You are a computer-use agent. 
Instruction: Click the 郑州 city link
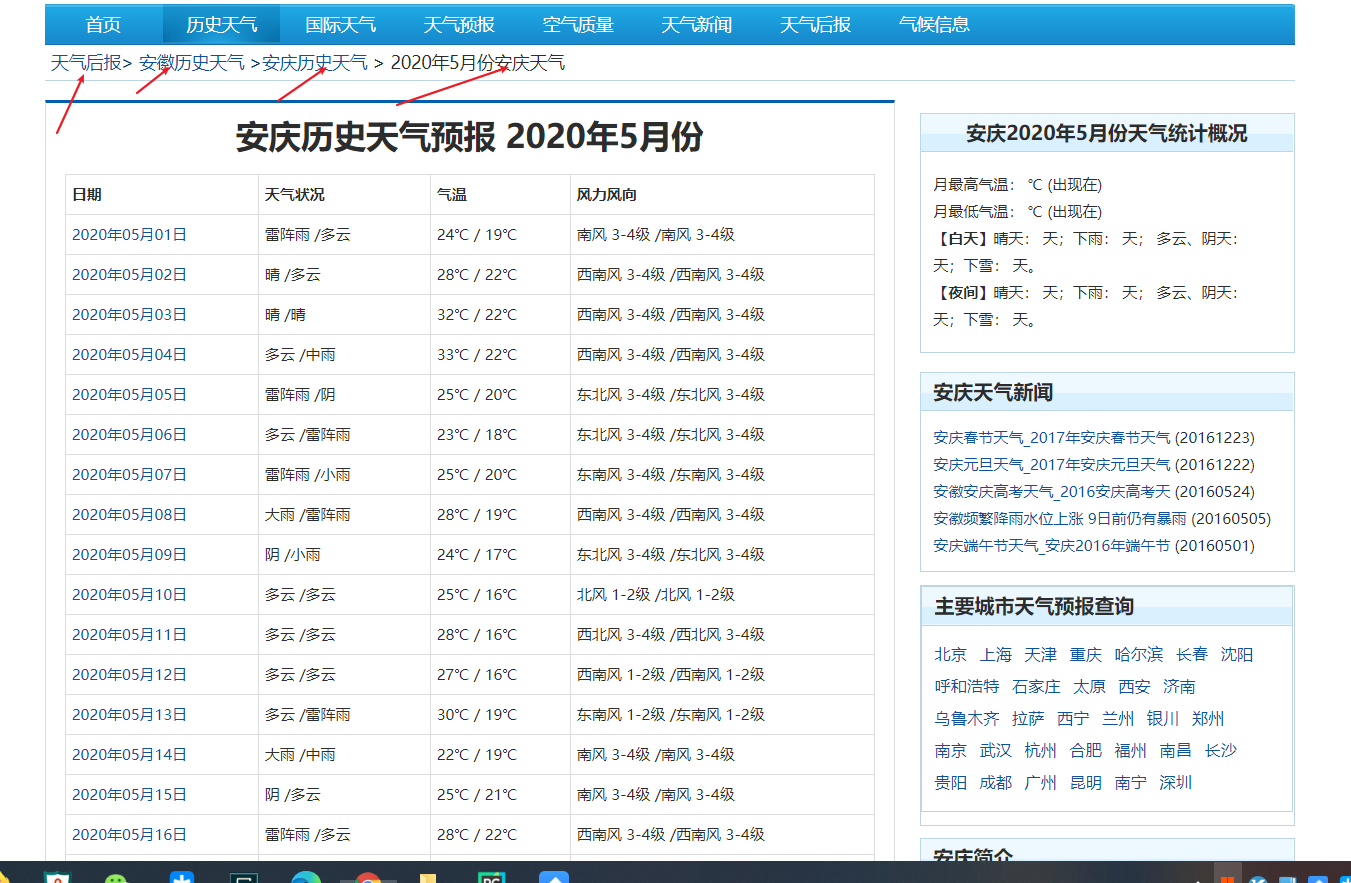1208,719
